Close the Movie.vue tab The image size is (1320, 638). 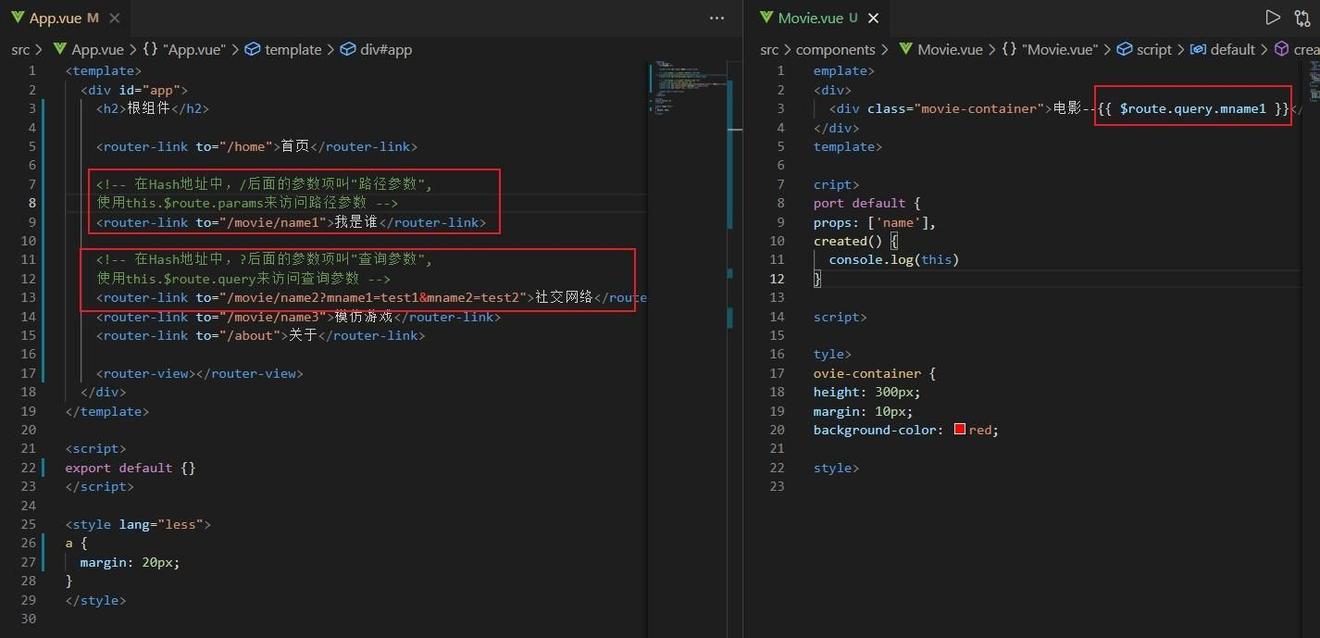[x=873, y=18]
